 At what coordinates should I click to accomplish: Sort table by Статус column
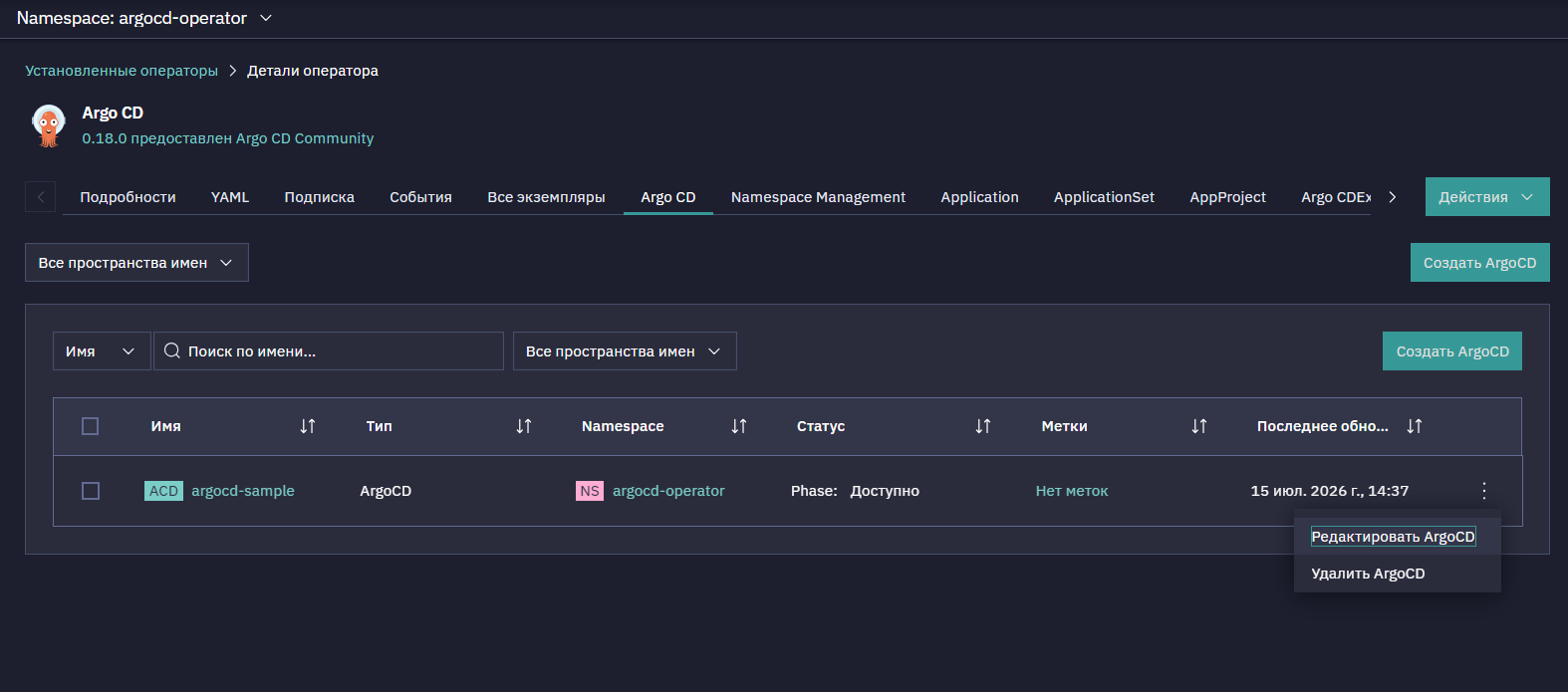tap(983, 426)
